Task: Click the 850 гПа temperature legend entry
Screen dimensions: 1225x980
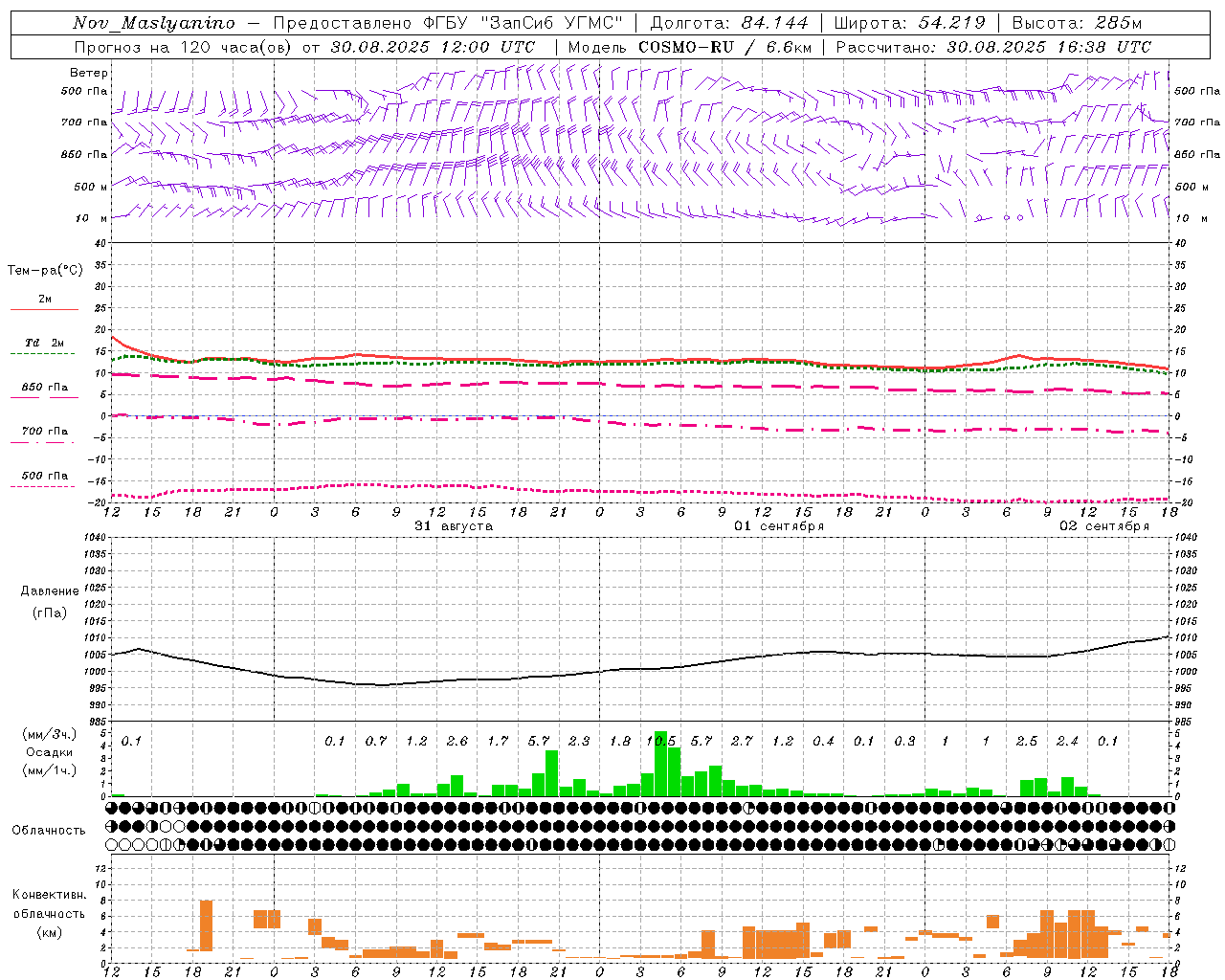Action: tap(45, 388)
